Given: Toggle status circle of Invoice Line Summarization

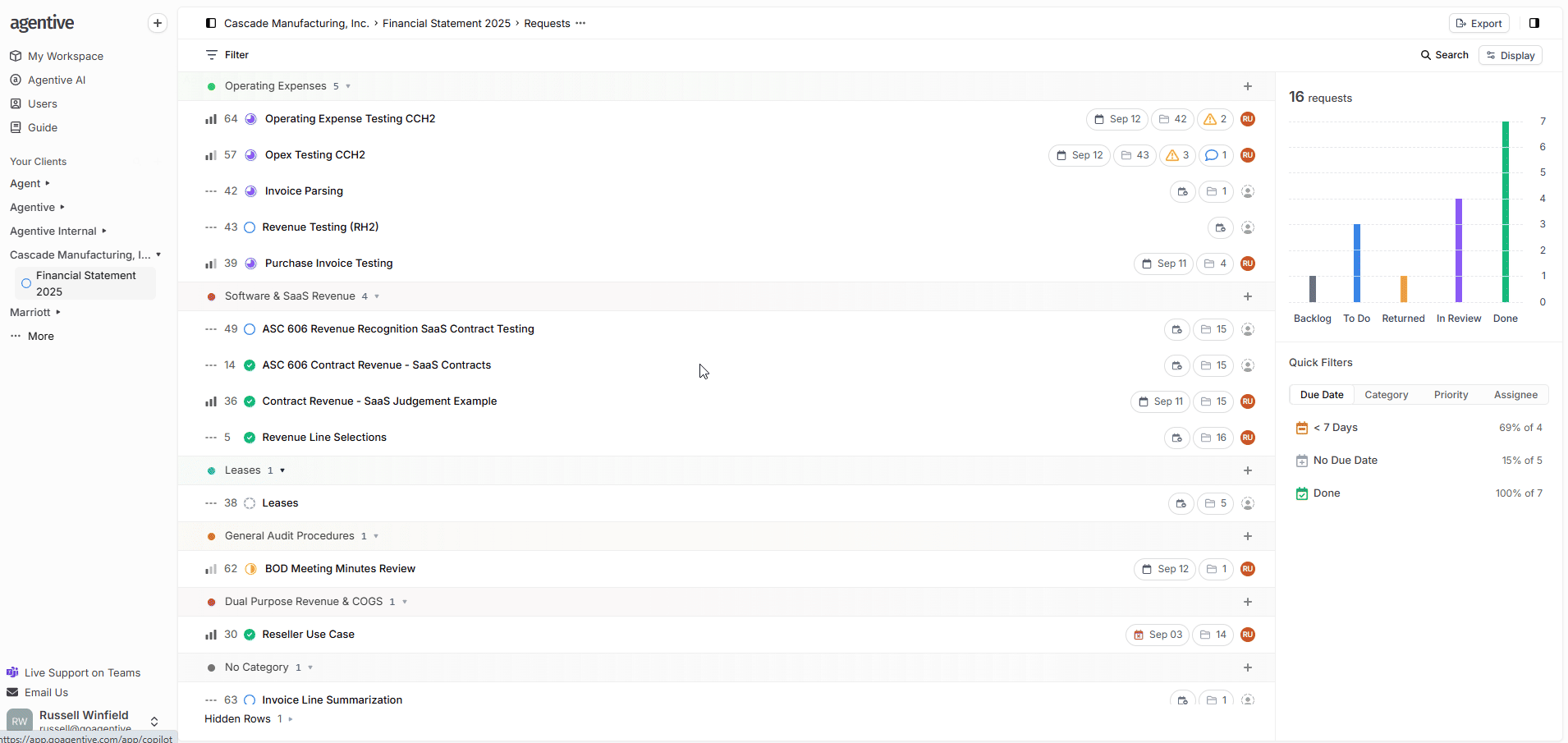Looking at the screenshot, I should [250, 700].
